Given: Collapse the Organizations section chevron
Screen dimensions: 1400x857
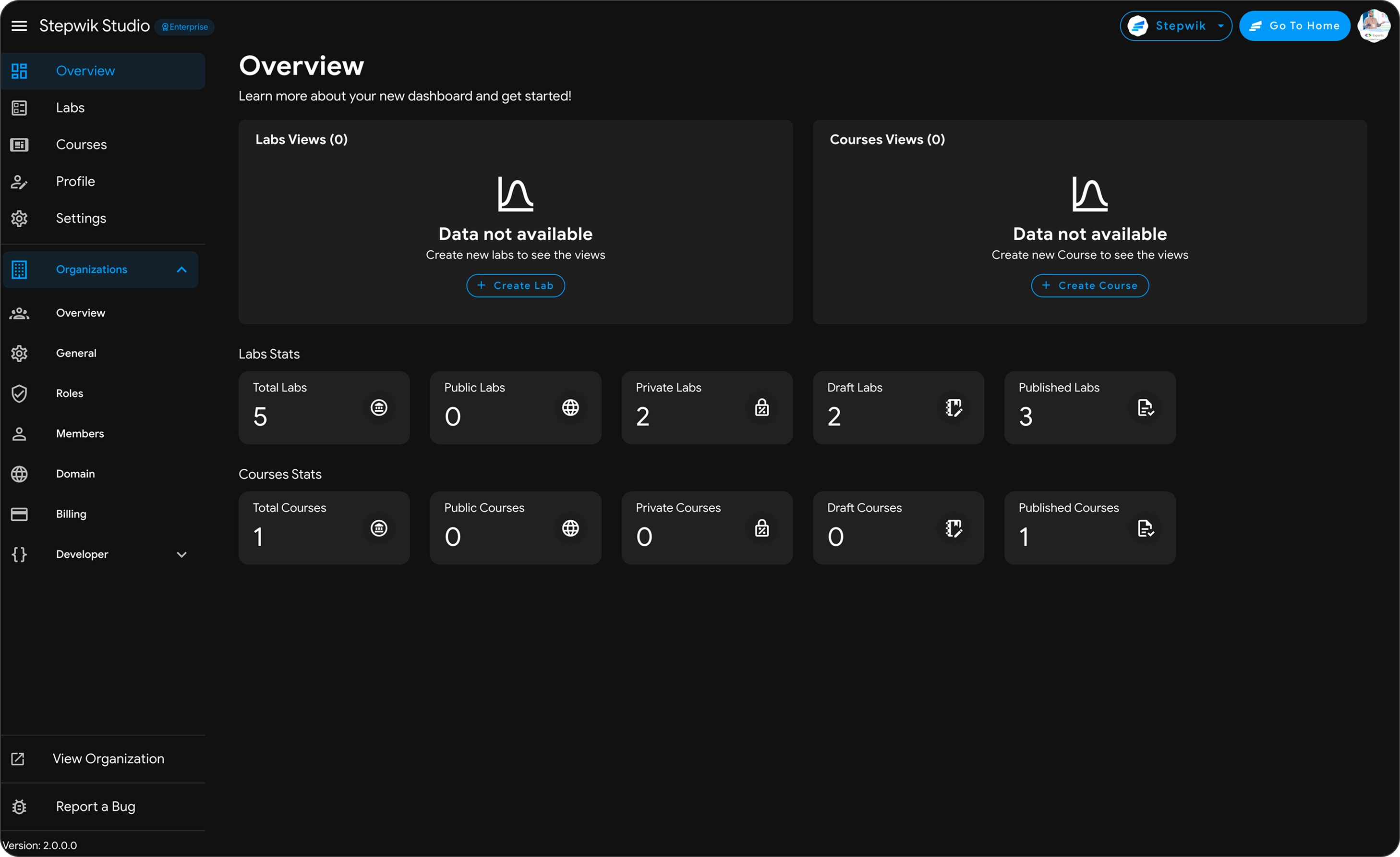Looking at the screenshot, I should coord(182,269).
